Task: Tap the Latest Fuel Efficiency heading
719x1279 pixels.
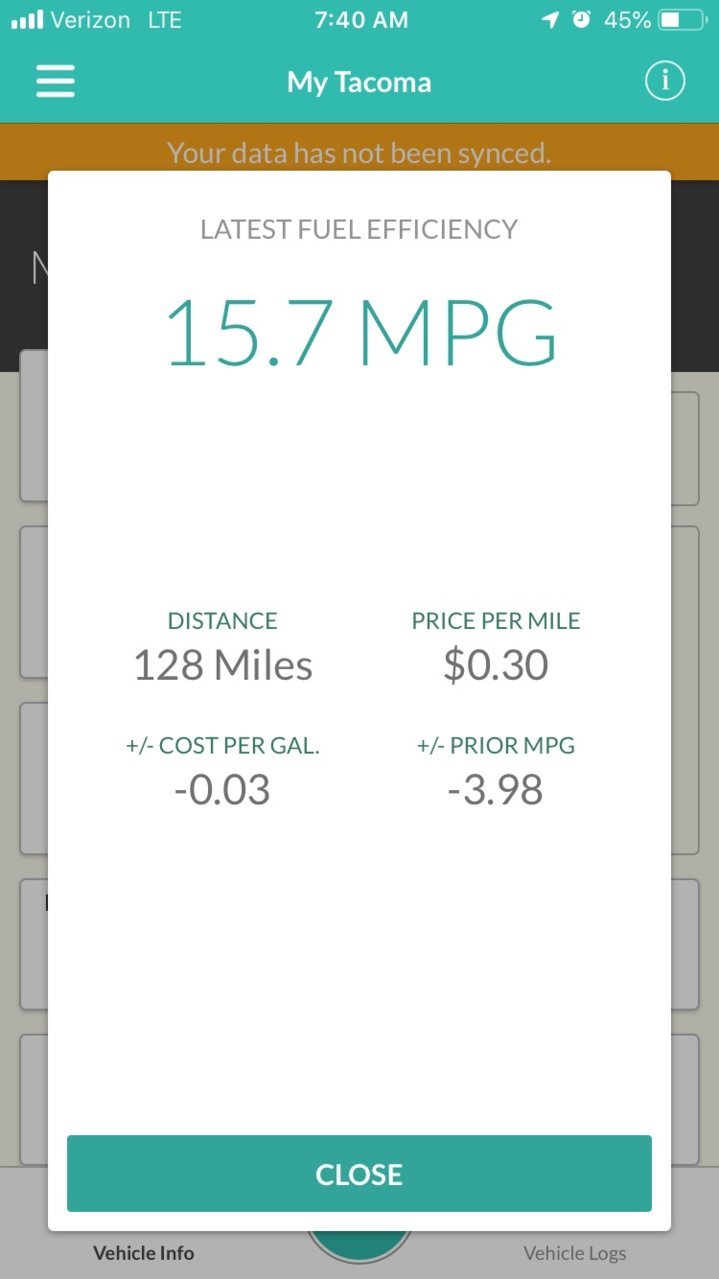Action: pos(359,229)
